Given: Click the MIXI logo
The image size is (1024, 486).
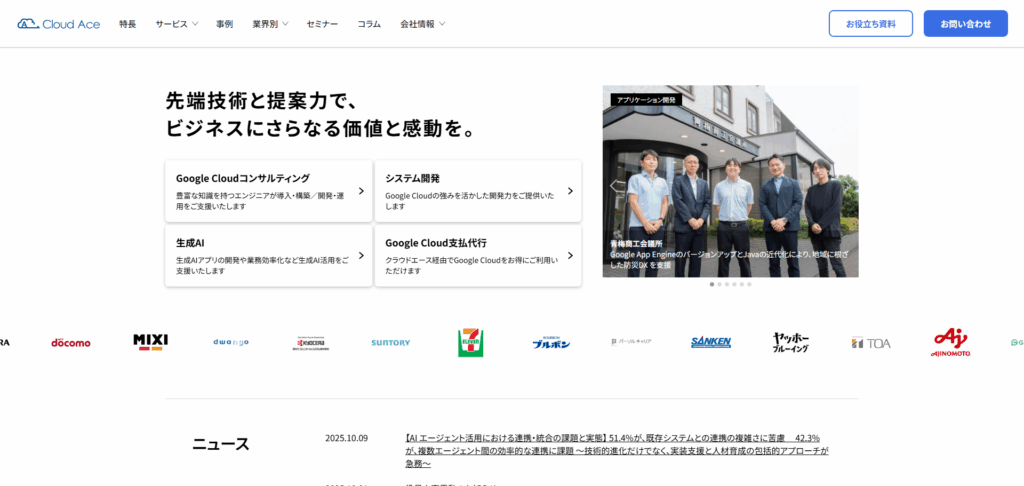Looking at the screenshot, I should pos(150,342).
